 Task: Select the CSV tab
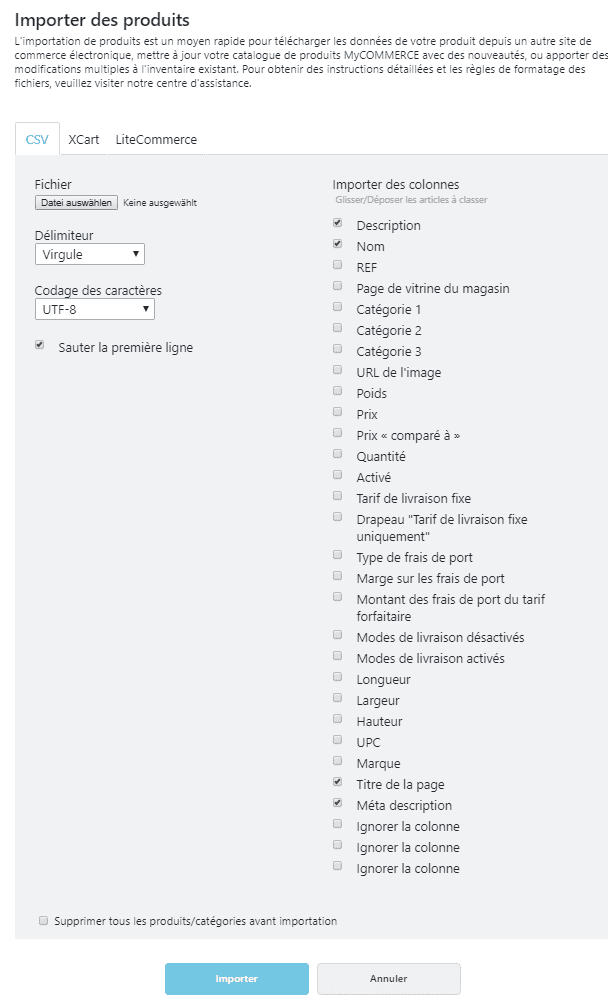37,139
